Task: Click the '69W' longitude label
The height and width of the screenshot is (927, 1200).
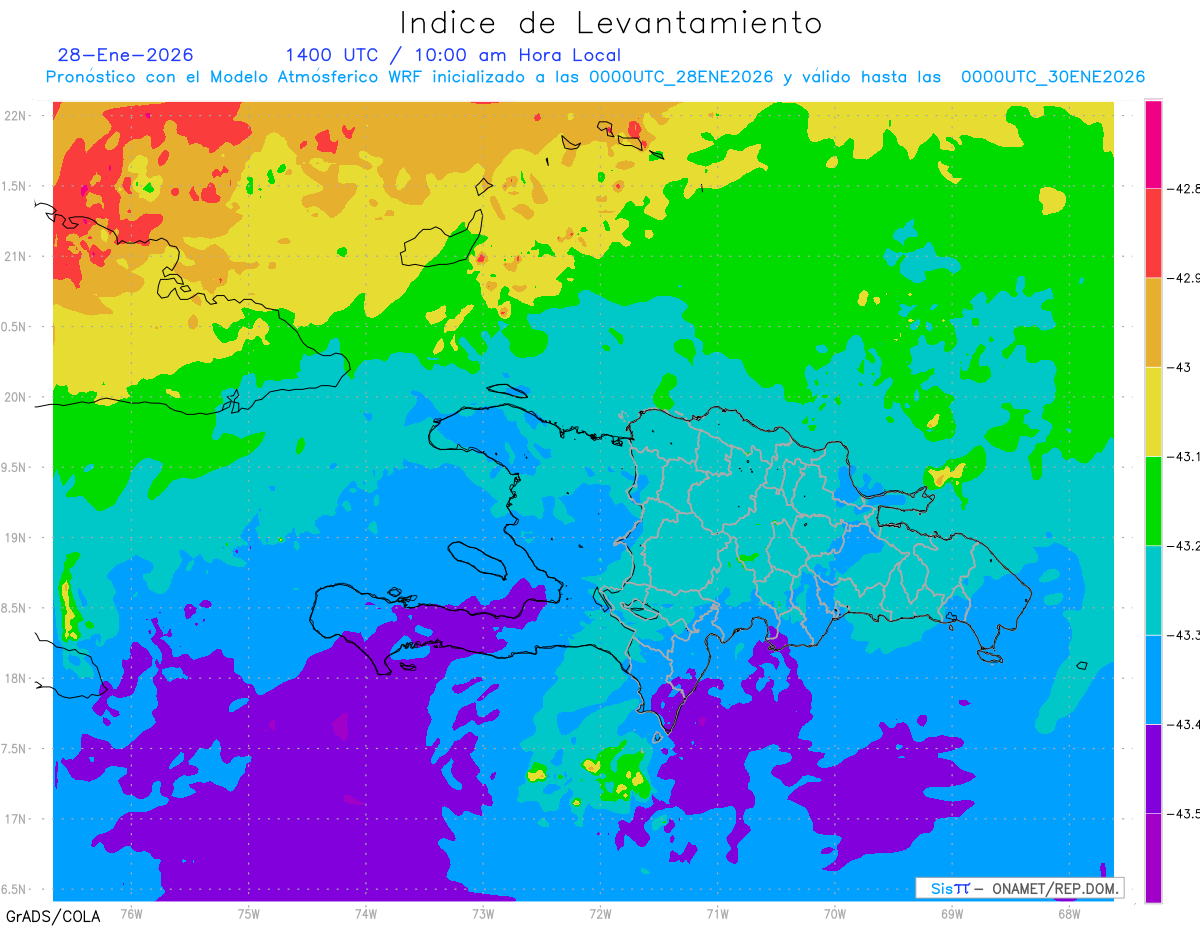Action: click(952, 913)
